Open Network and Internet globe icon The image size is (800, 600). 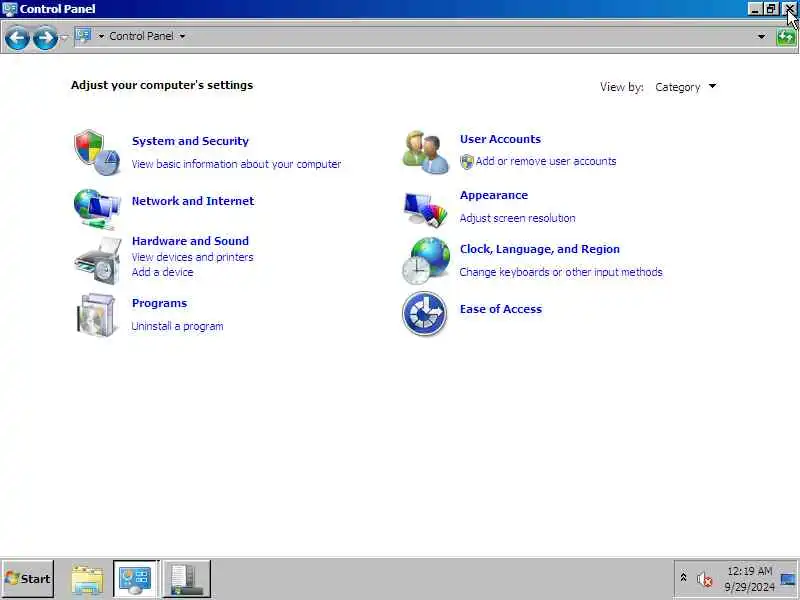coord(97,209)
